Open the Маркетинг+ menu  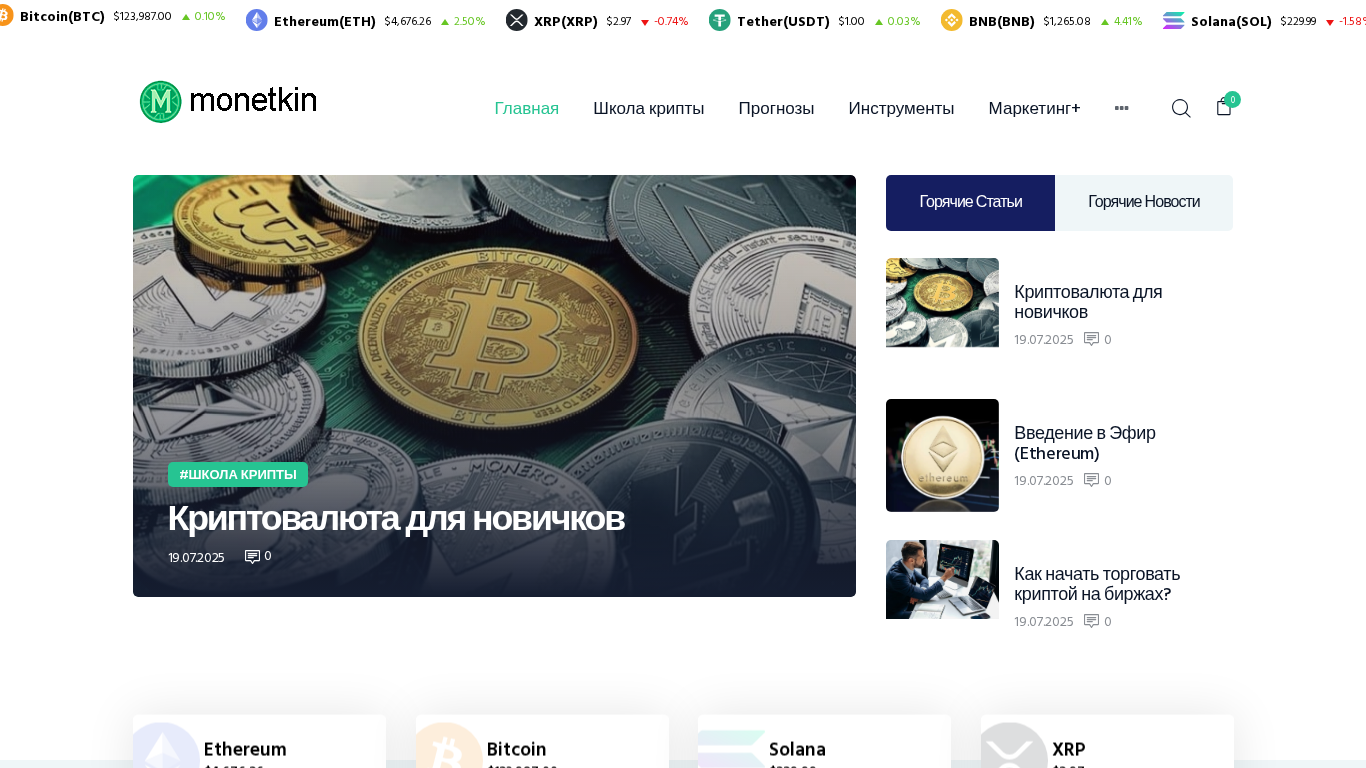(x=1035, y=108)
